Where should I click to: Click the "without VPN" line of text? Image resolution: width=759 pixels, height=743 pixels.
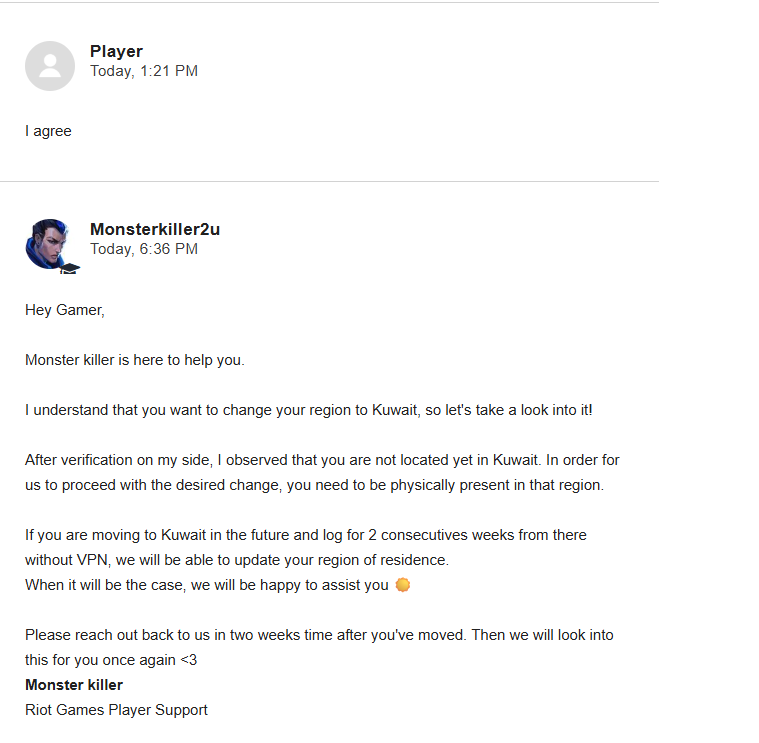pos(236,560)
